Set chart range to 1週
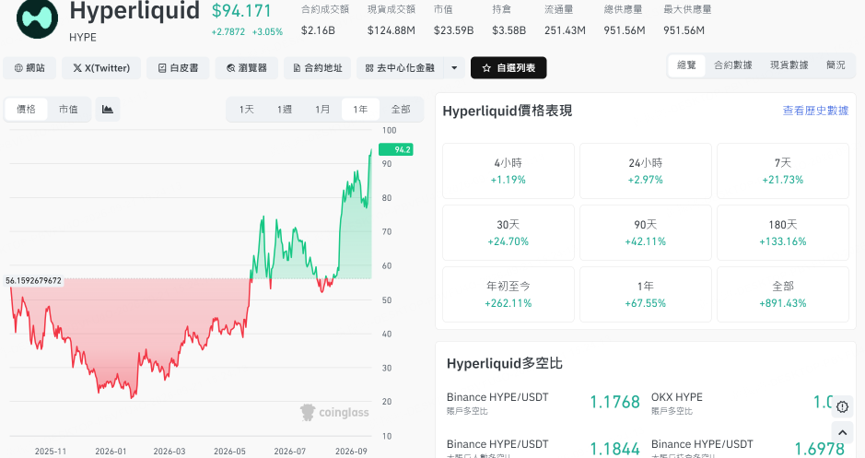Viewport: 865px width, 458px height. tap(285, 109)
